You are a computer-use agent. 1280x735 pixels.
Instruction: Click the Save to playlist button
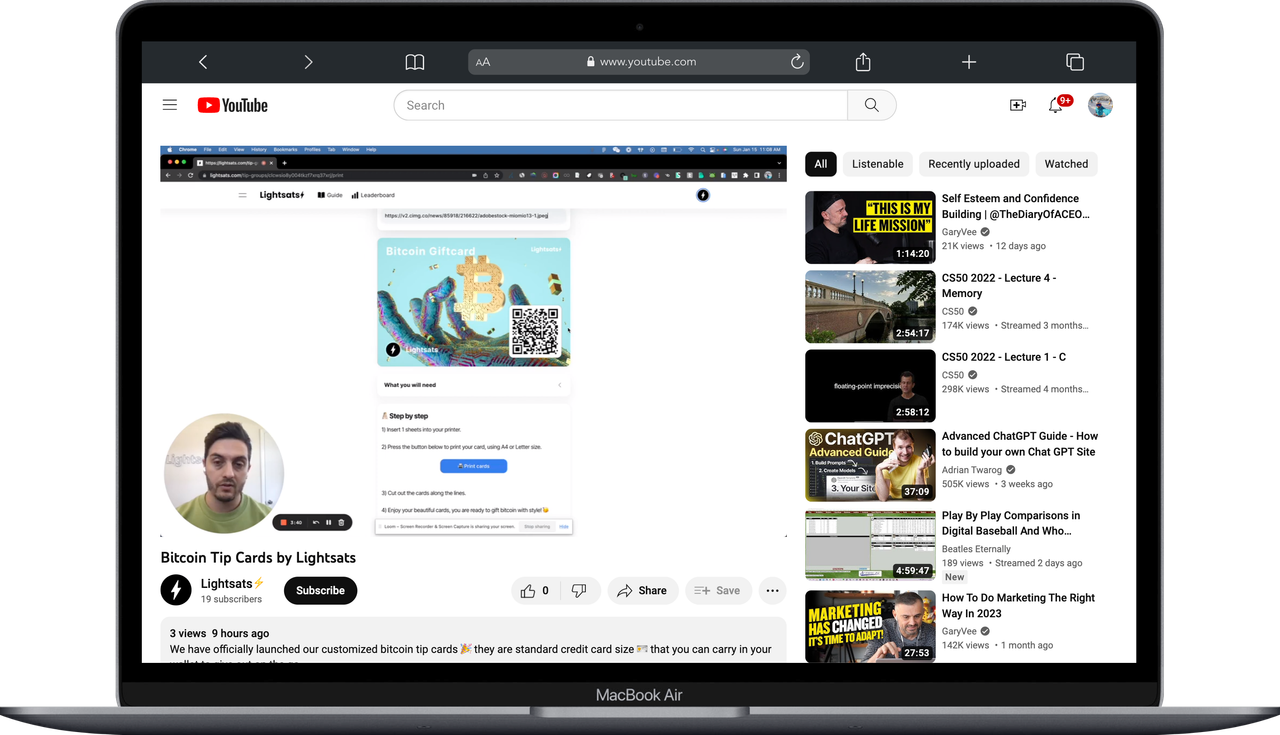coord(718,591)
